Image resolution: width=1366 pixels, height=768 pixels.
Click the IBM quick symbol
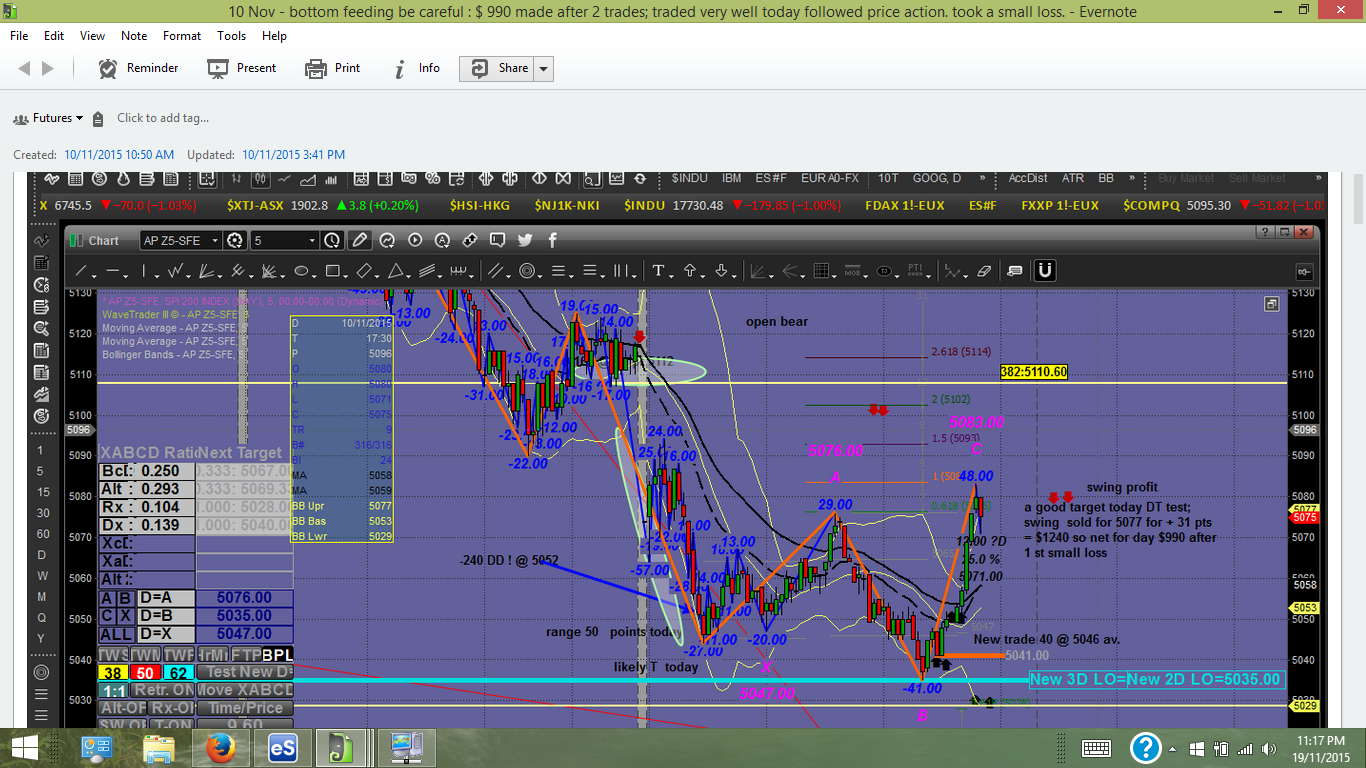pyautogui.click(x=732, y=178)
